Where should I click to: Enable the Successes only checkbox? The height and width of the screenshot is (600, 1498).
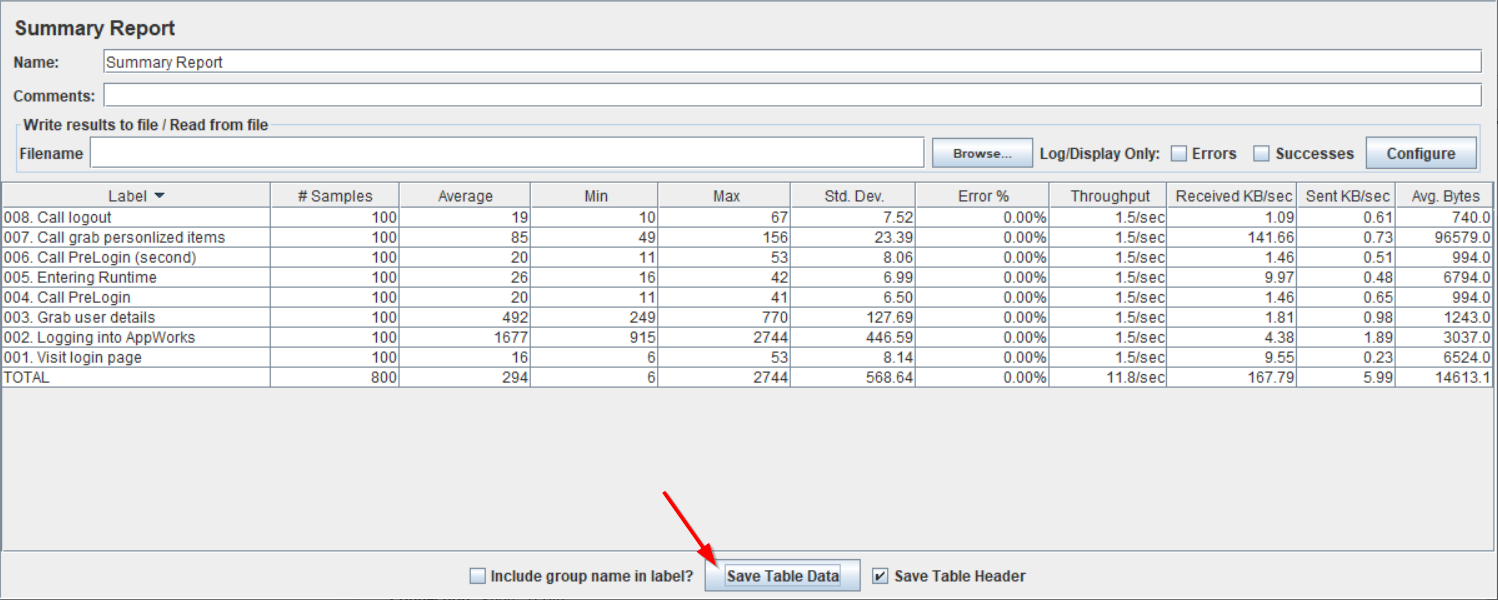[x=1262, y=154]
